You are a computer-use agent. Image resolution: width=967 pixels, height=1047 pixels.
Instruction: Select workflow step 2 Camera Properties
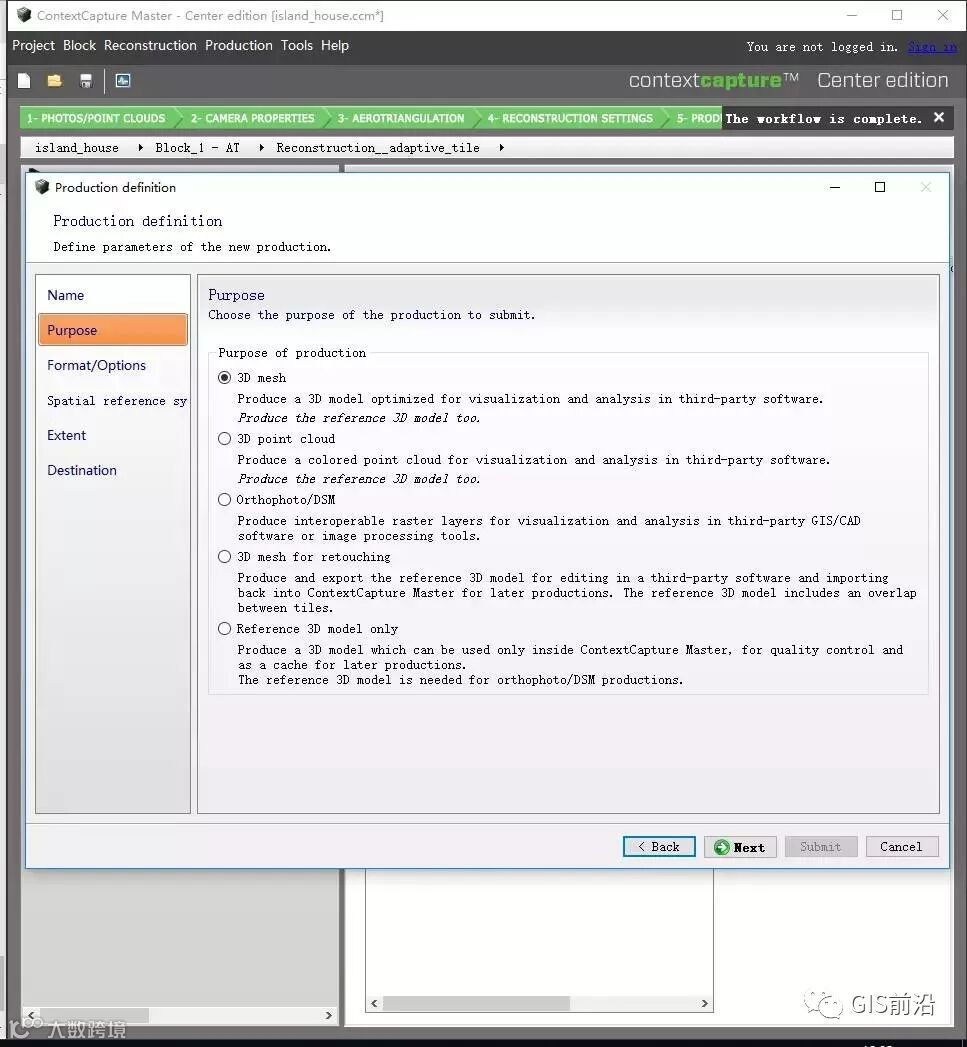point(252,118)
